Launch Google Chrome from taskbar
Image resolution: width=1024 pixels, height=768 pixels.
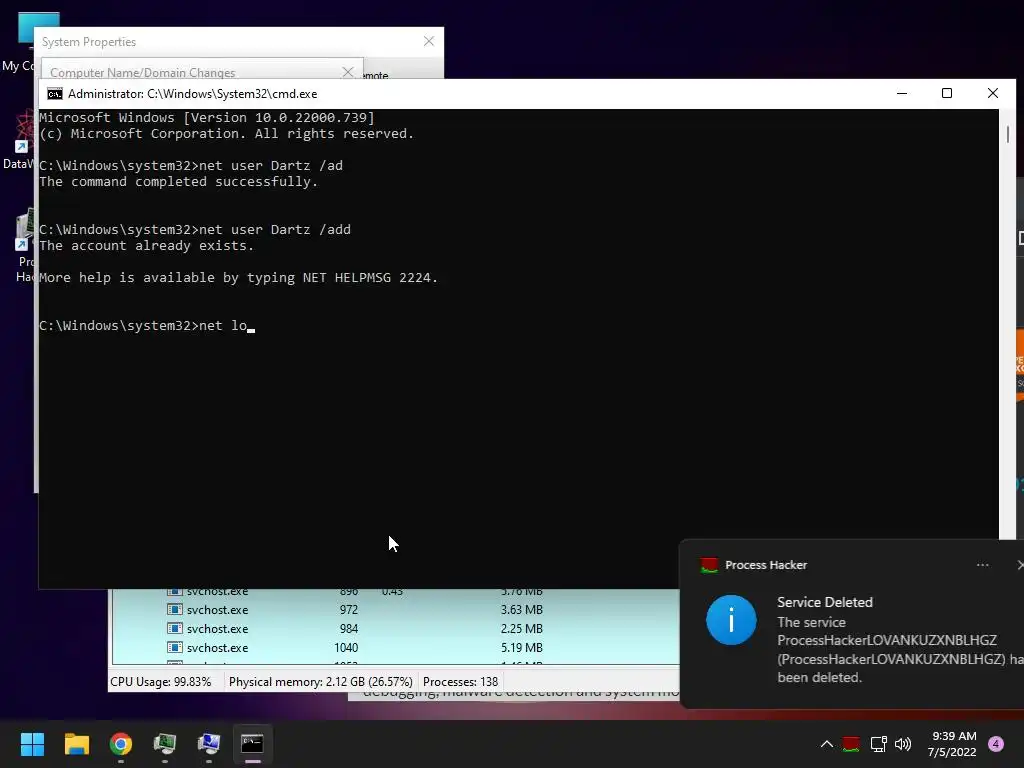point(121,744)
